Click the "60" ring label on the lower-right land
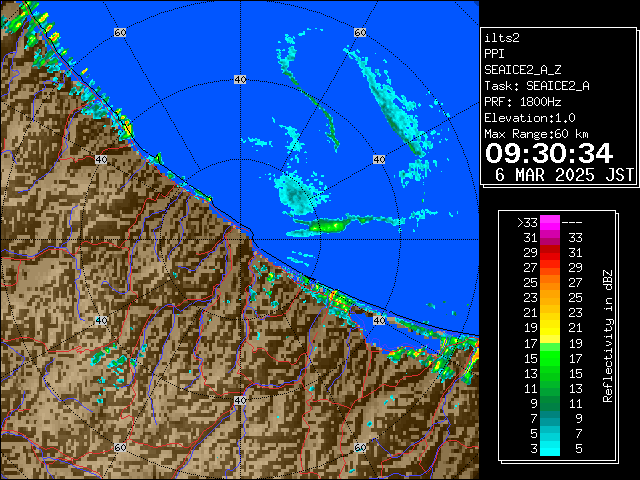This screenshot has width=640, height=480. (x=360, y=447)
